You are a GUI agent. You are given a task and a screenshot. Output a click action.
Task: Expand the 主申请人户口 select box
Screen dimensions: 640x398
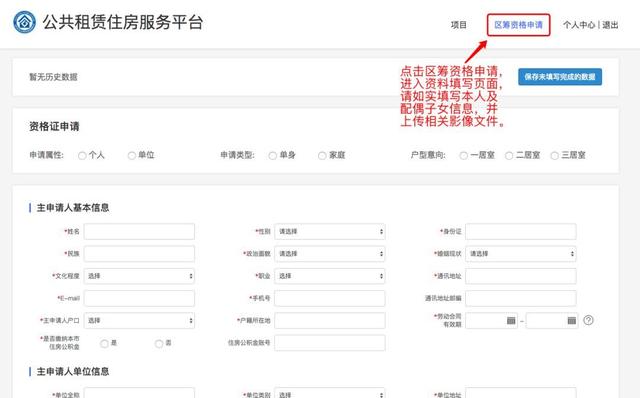(x=139, y=320)
